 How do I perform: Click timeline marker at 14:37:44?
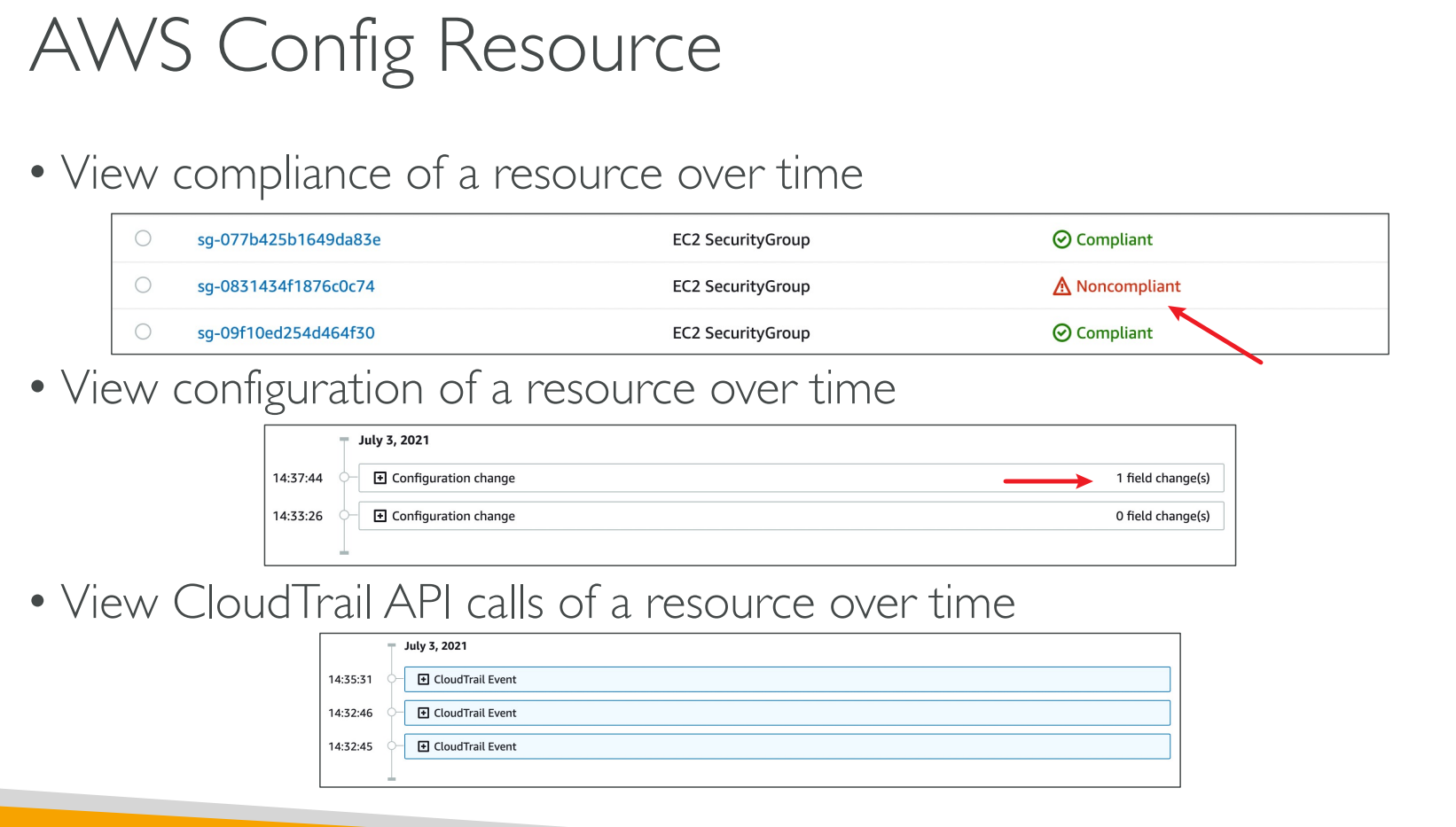tap(344, 478)
